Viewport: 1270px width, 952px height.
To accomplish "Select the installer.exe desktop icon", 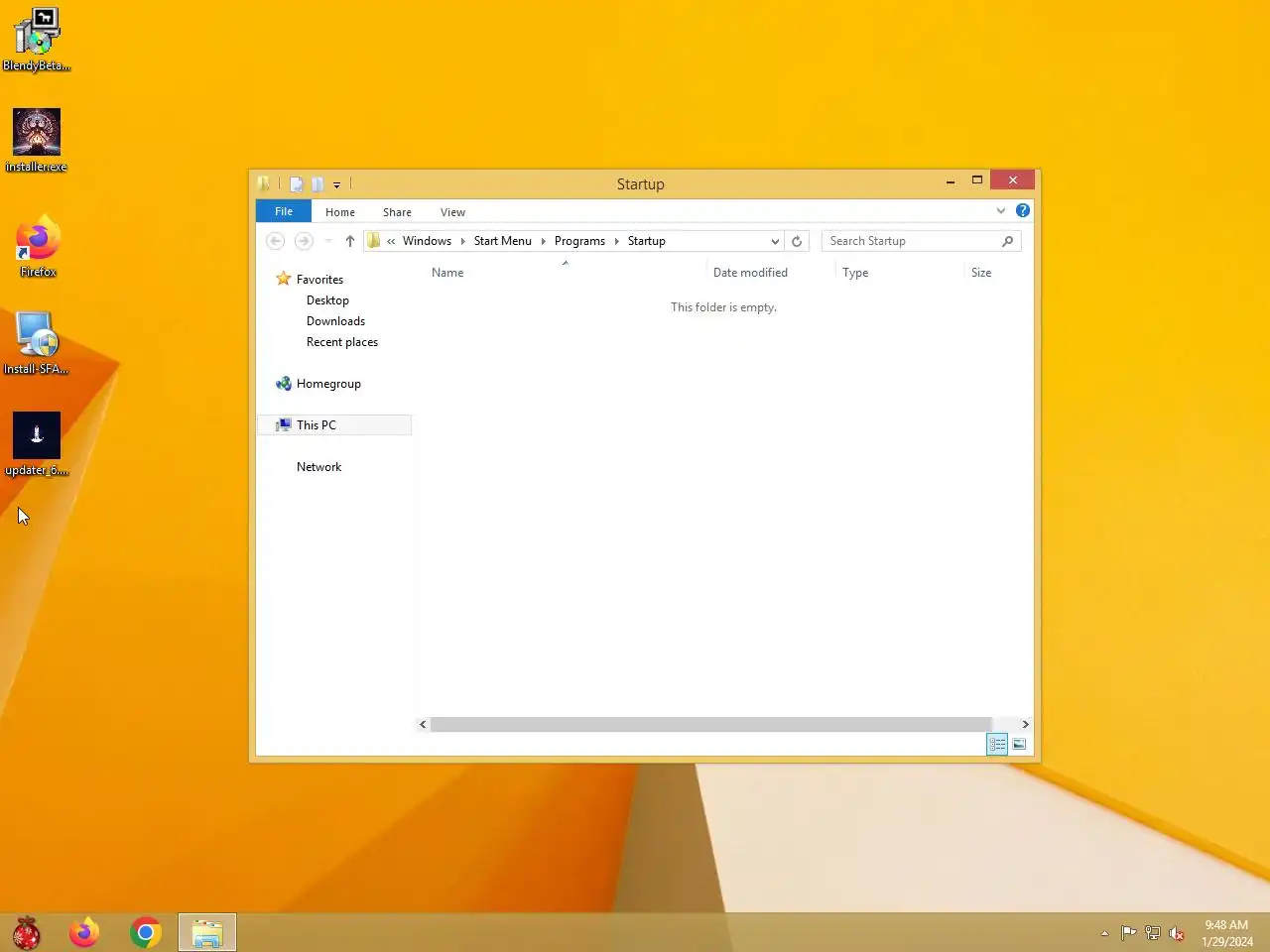I will tap(37, 141).
